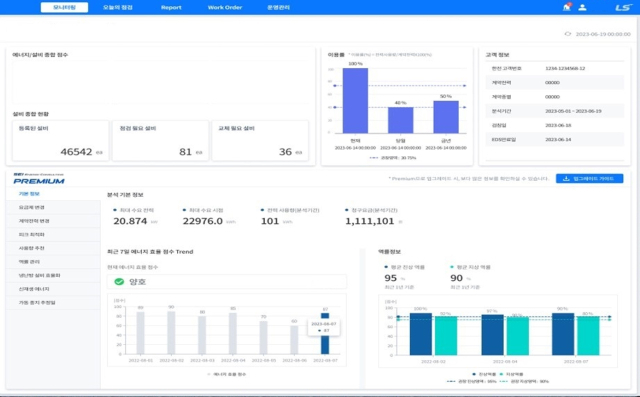Viewport: 640px width, 397px height.
Task: Click the 100% bar in 이용률 chart
Action: pyautogui.click(x=356, y=100)
